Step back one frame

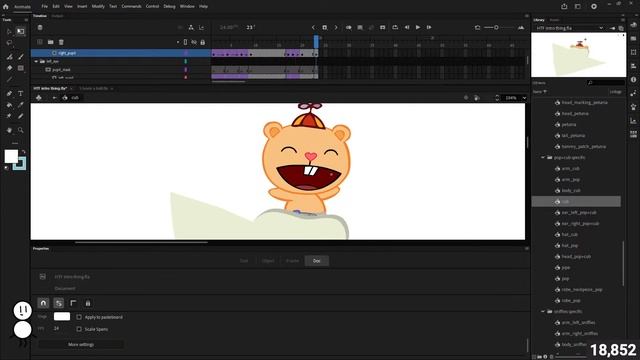pyautogui.click(x=407, y=27)
